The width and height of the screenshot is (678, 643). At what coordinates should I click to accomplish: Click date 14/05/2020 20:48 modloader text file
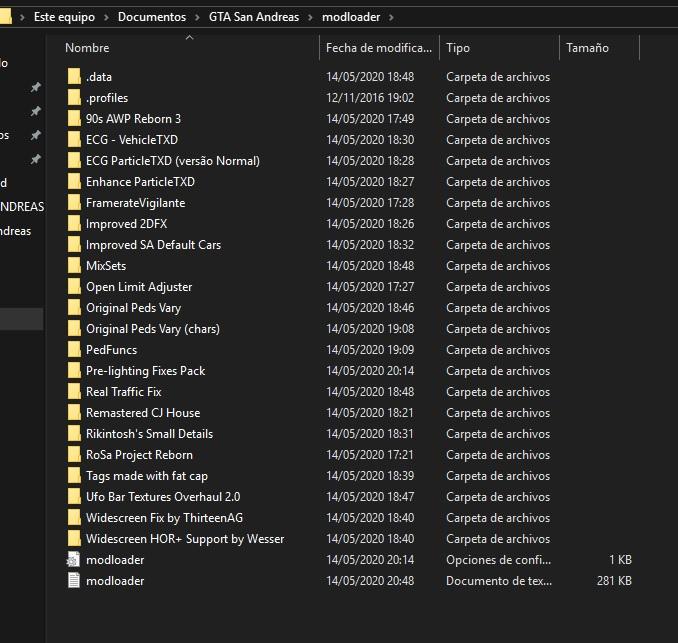(x=370, y=580)
